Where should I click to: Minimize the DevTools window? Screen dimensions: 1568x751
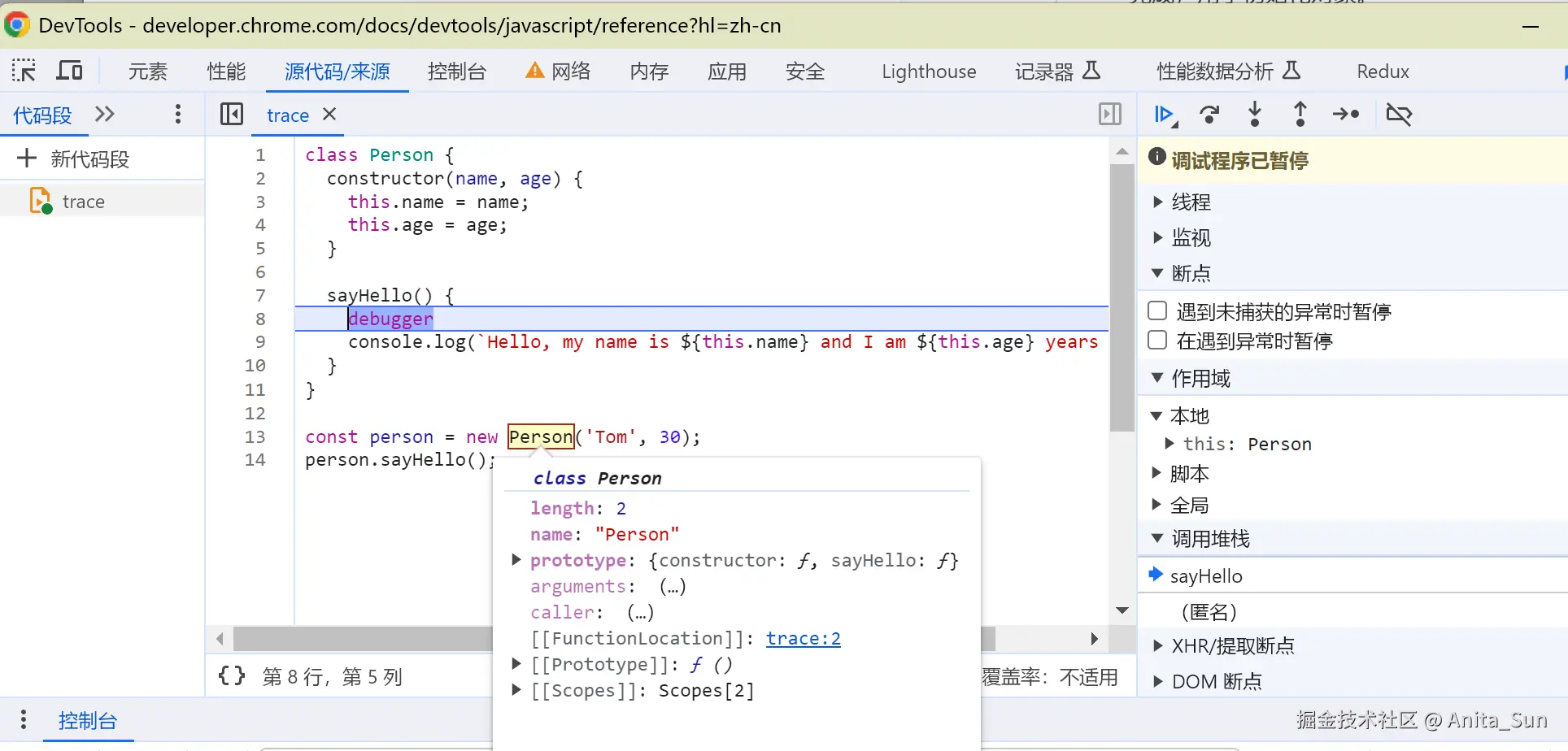(1531, 26)
